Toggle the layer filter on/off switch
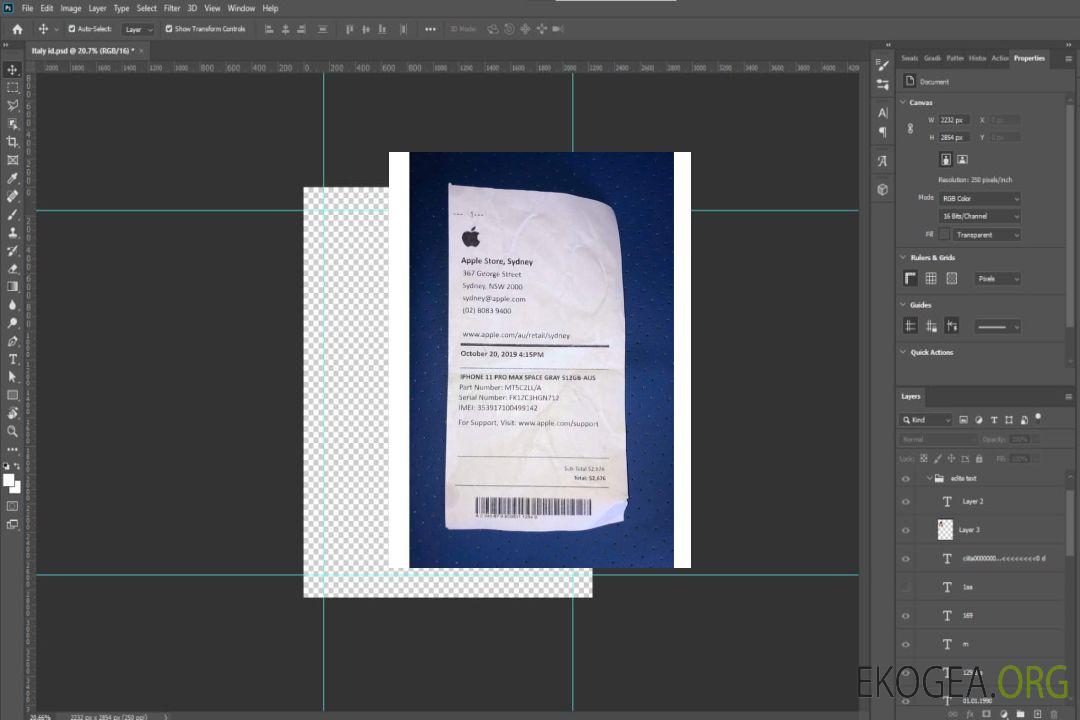 point(1038,418)
